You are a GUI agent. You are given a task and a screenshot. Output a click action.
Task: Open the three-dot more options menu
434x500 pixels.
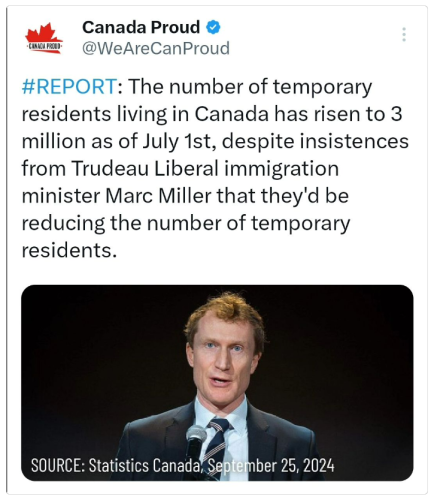click(x=404, y=34)
